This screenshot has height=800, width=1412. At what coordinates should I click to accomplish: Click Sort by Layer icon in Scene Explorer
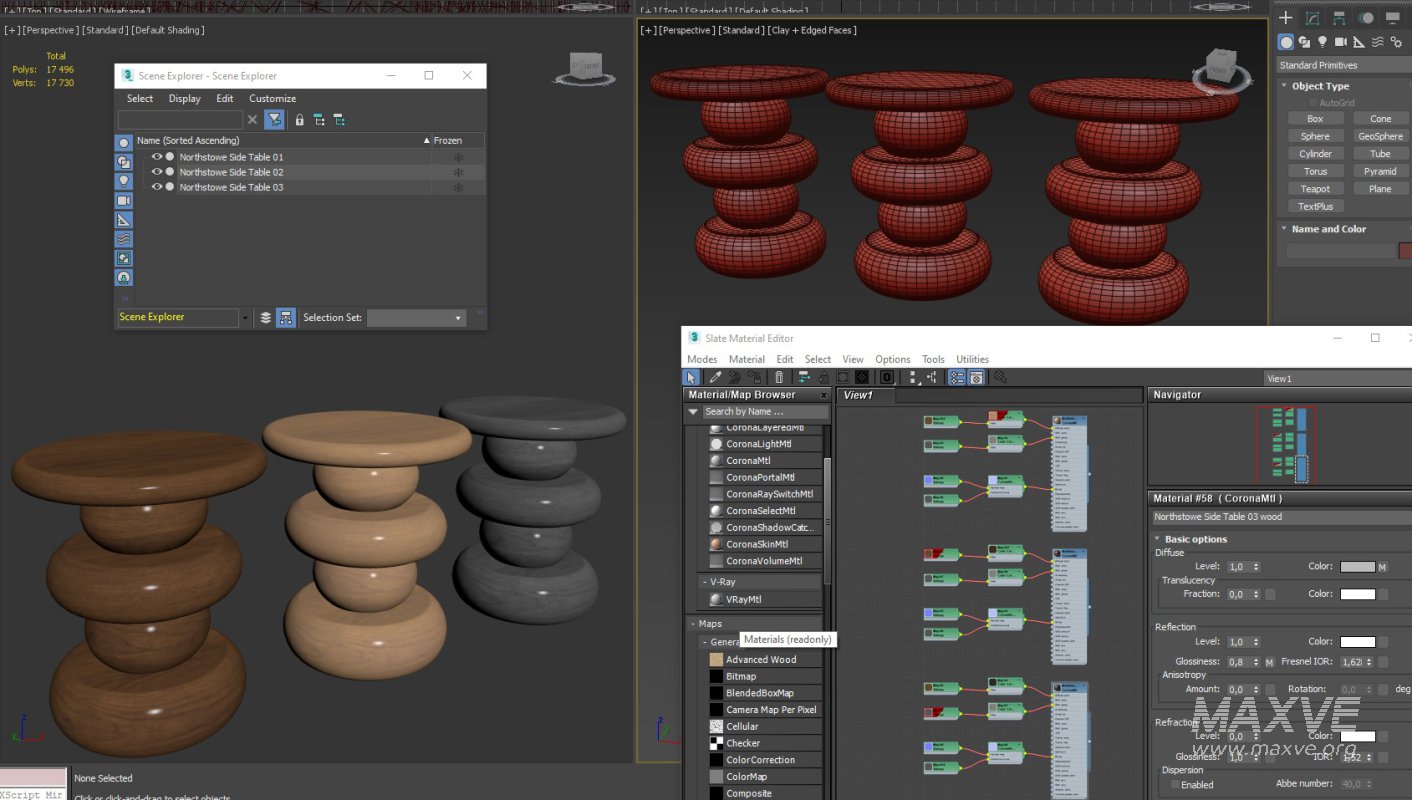(x=265, y=317)
